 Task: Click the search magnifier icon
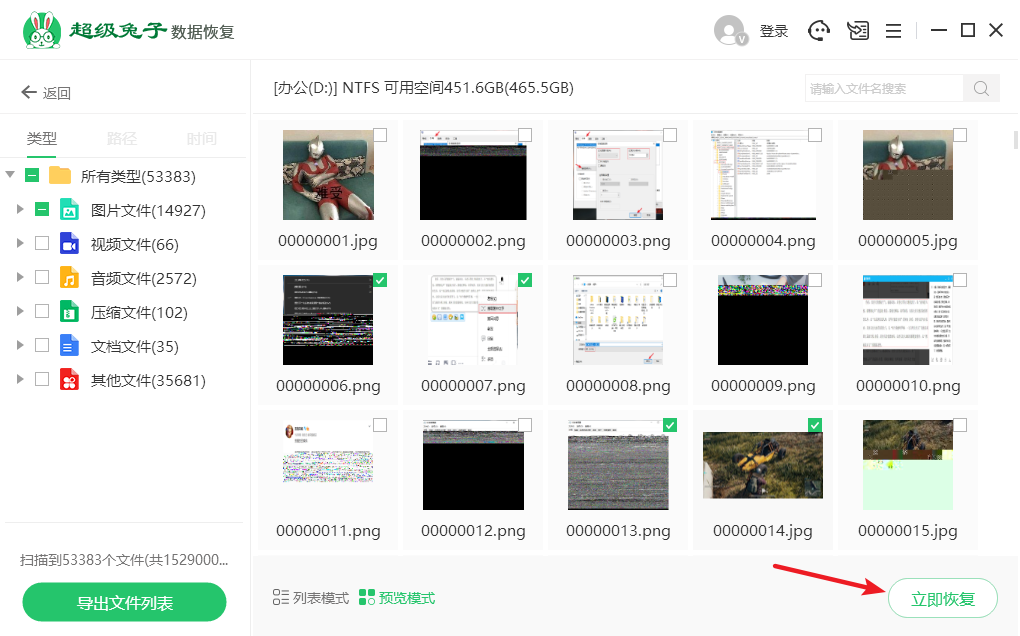tap(981, 88)
